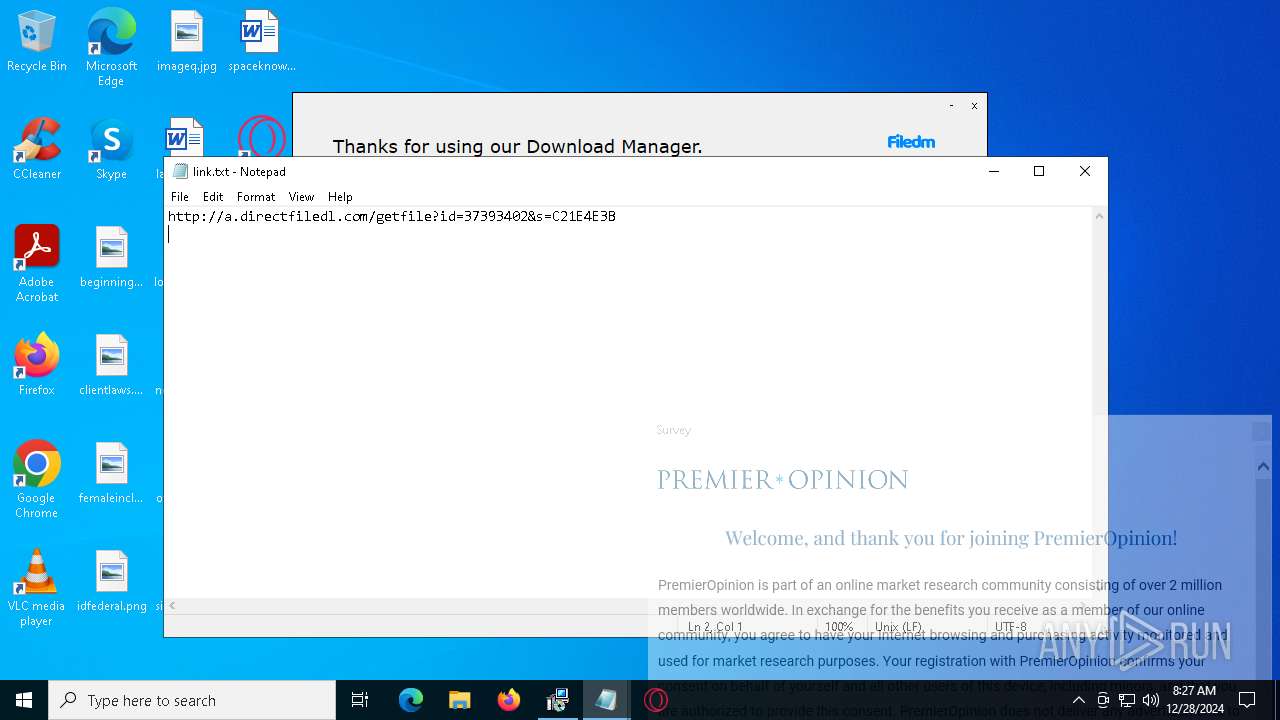The width and height of the screenshot is (1280, 720).
Task: Open the Notepad View menu
Action: (x=301, y=197)
